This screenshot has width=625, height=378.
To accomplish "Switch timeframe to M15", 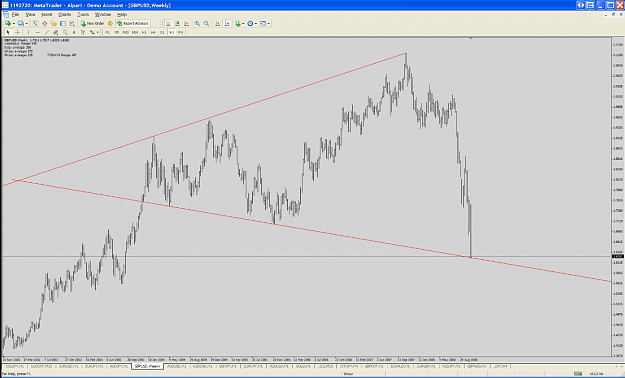I will [x=126, y=32].
